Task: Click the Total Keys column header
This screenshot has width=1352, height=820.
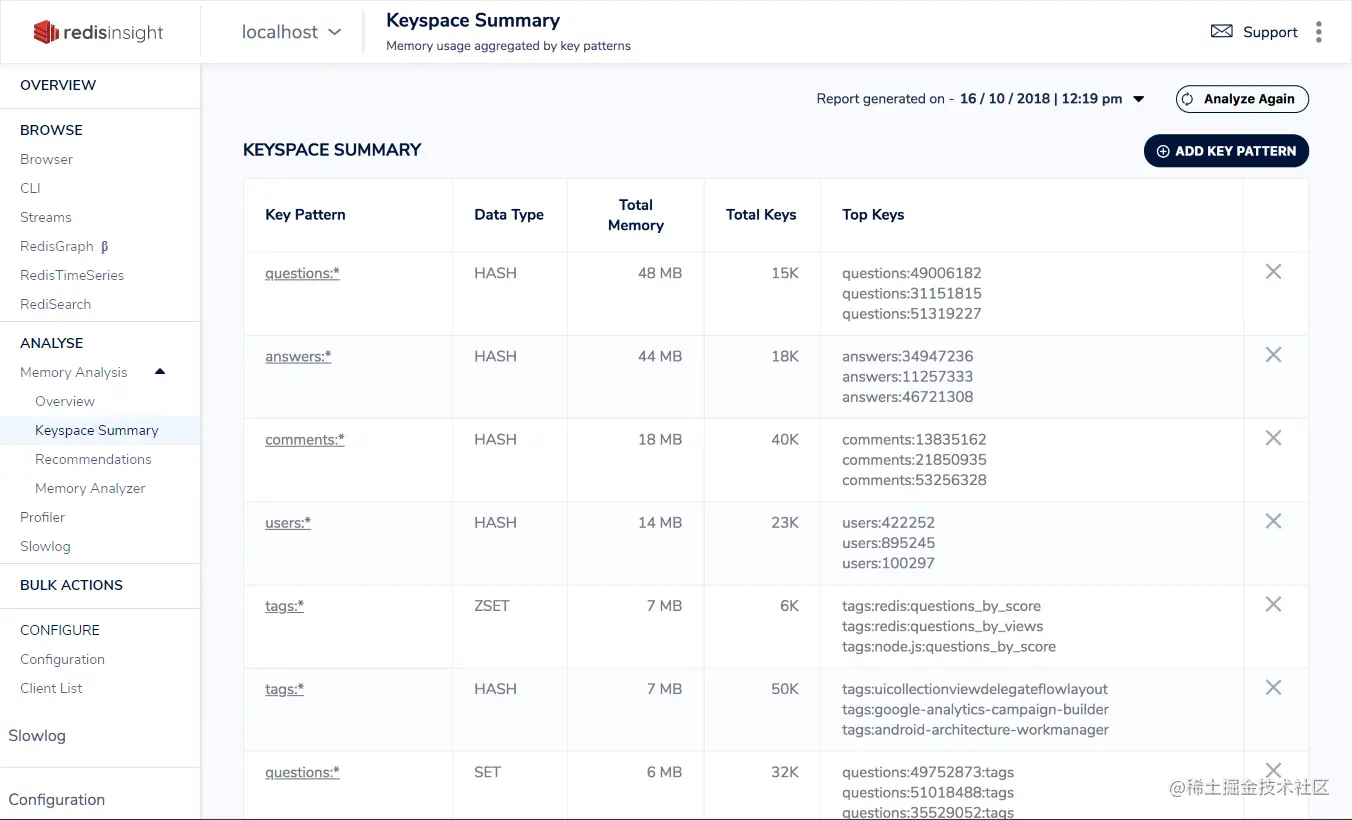Action: (761, 214)
